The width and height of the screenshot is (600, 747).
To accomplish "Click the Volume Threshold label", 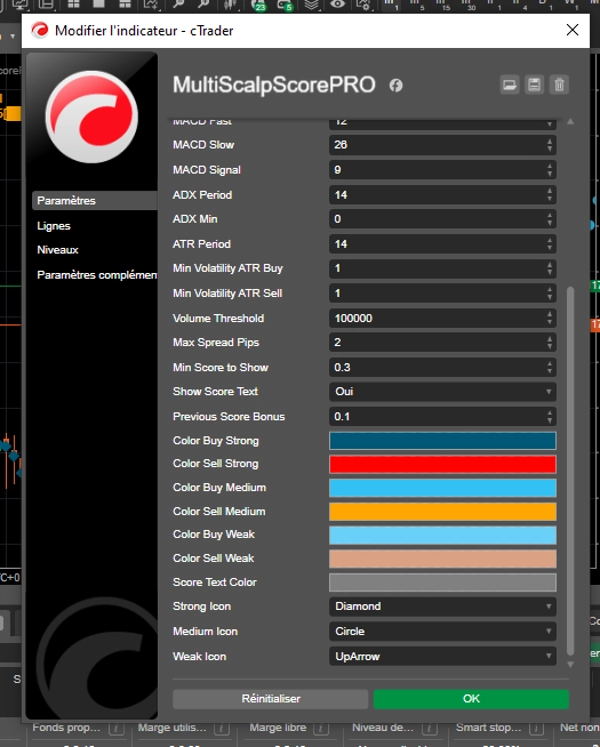I will point(218,318).
